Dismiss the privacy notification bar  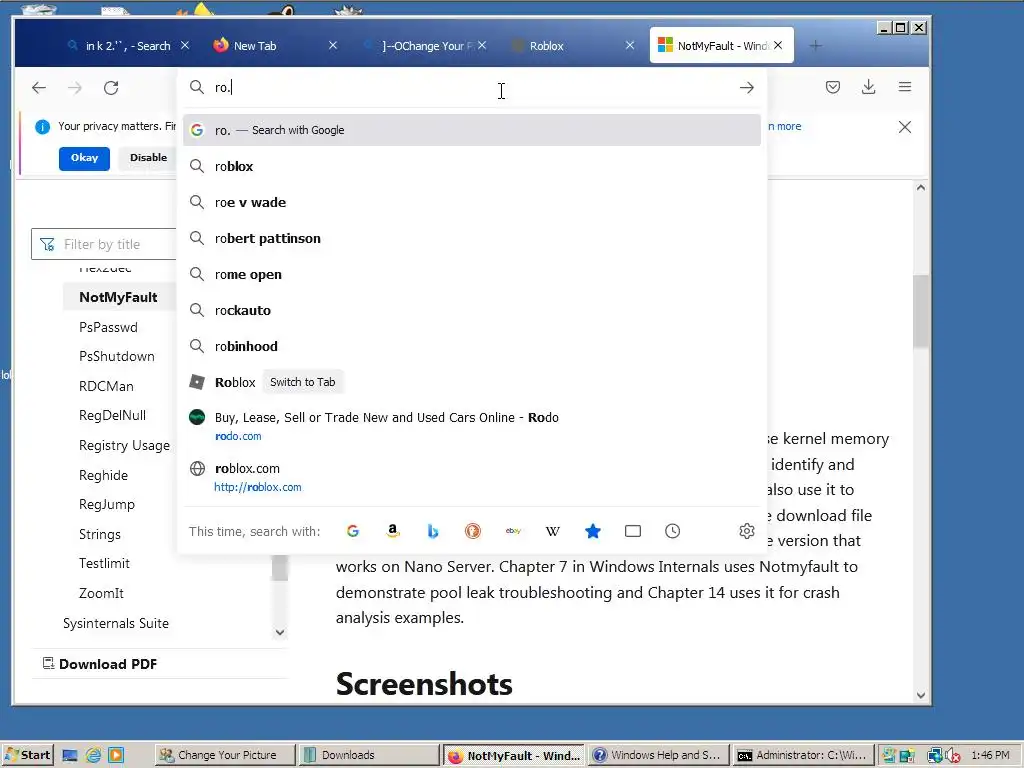(904, 127)
